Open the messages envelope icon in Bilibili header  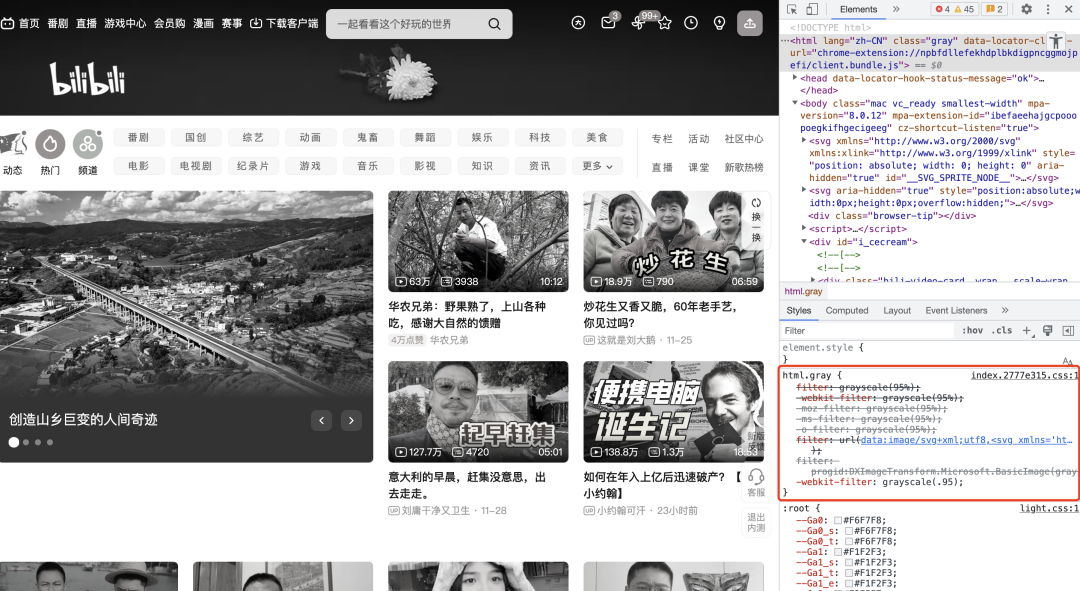tap(608, 23)
